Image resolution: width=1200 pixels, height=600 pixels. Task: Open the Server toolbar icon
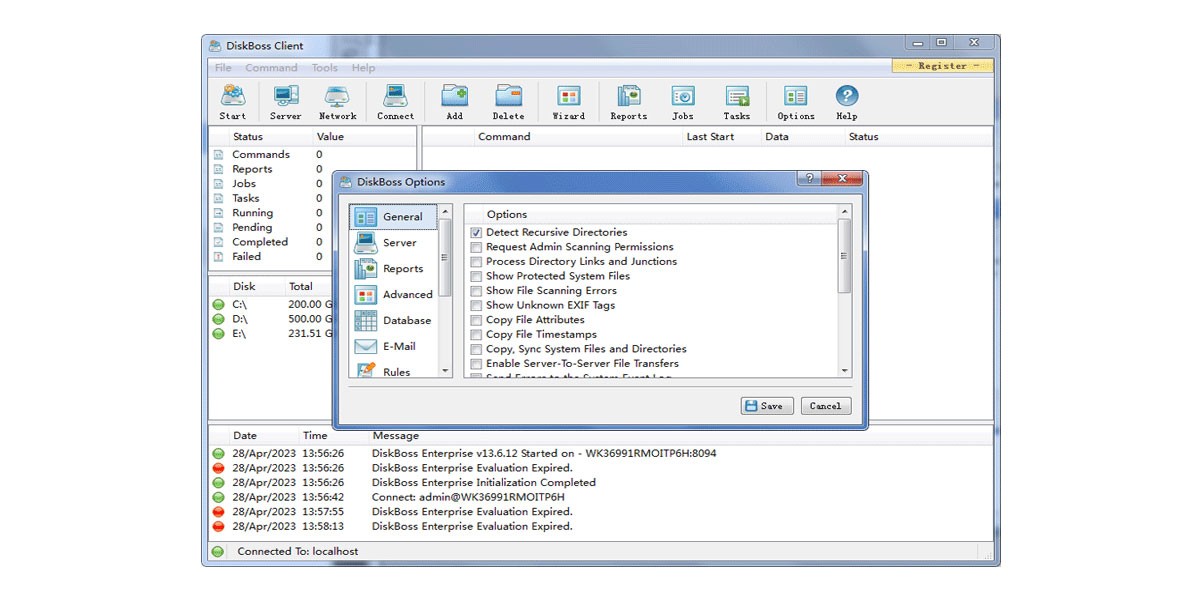(286, 102)
